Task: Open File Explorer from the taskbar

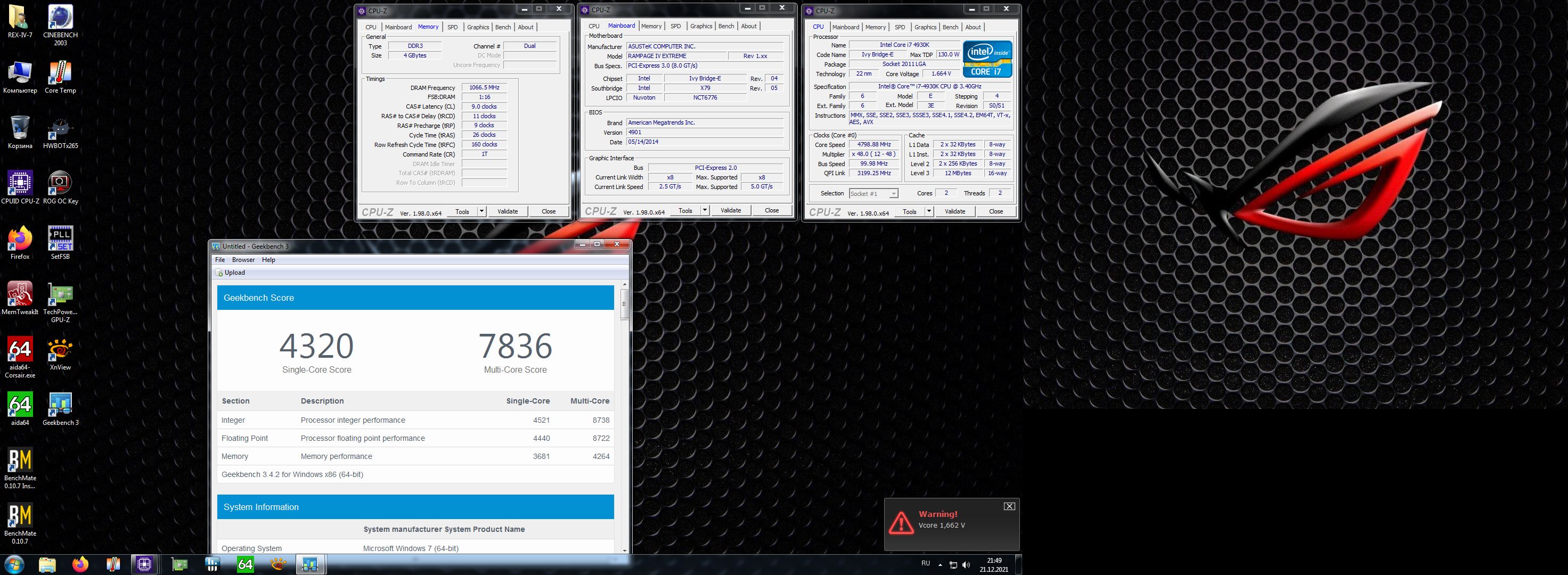Action: pos(47,565)
